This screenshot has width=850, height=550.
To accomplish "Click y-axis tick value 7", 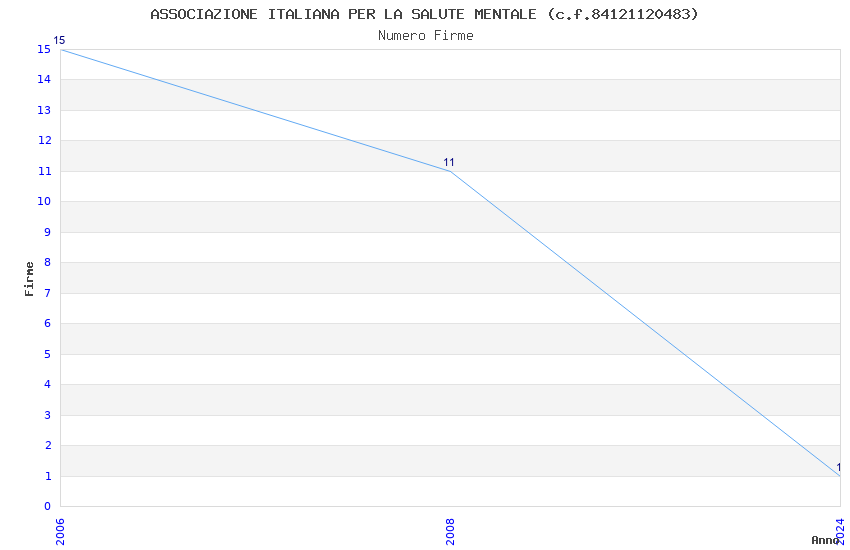I will pyautogui.click(x=48, y=293).
